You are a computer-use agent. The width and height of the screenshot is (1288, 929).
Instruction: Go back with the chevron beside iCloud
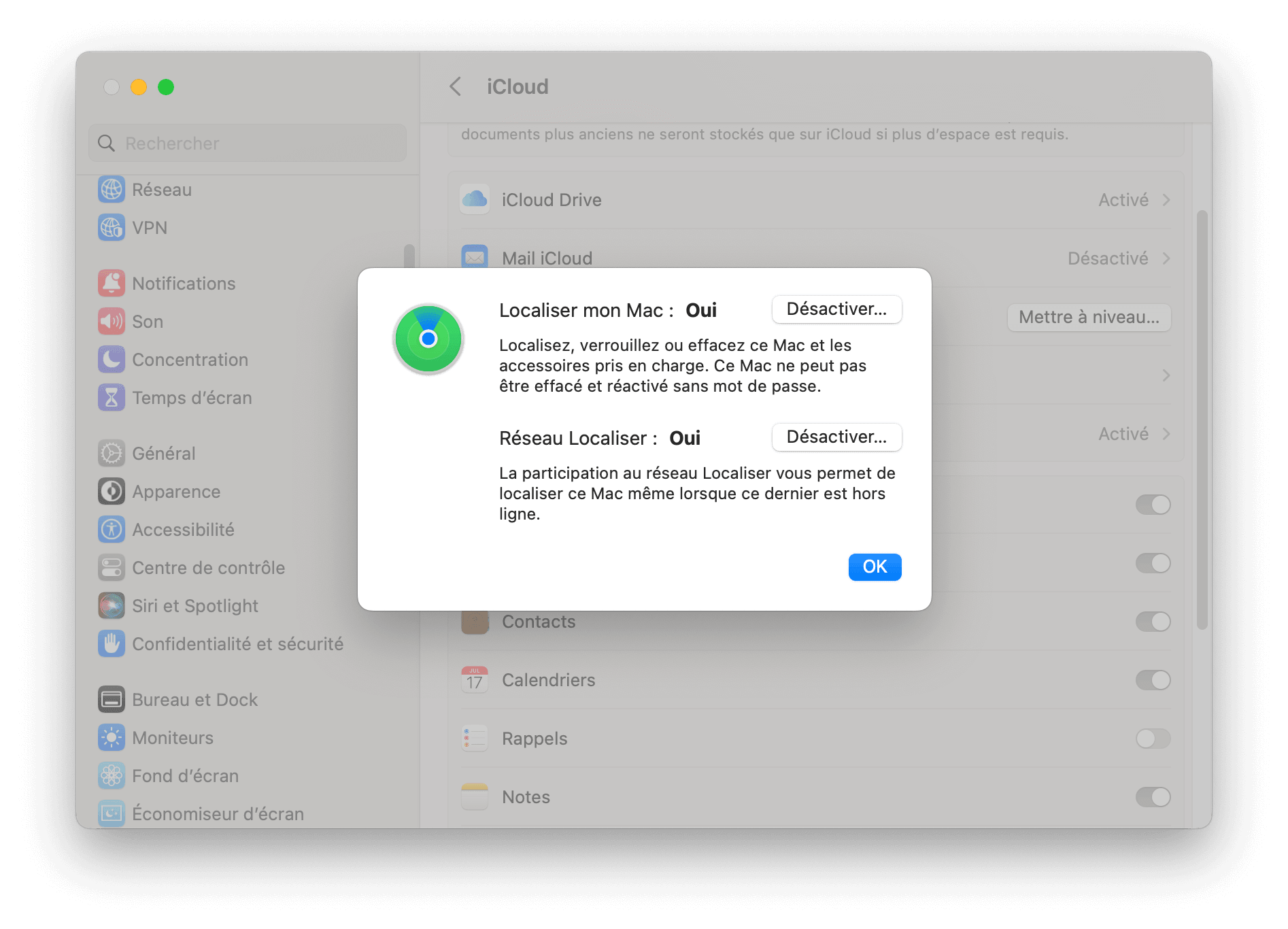[456, 86]
